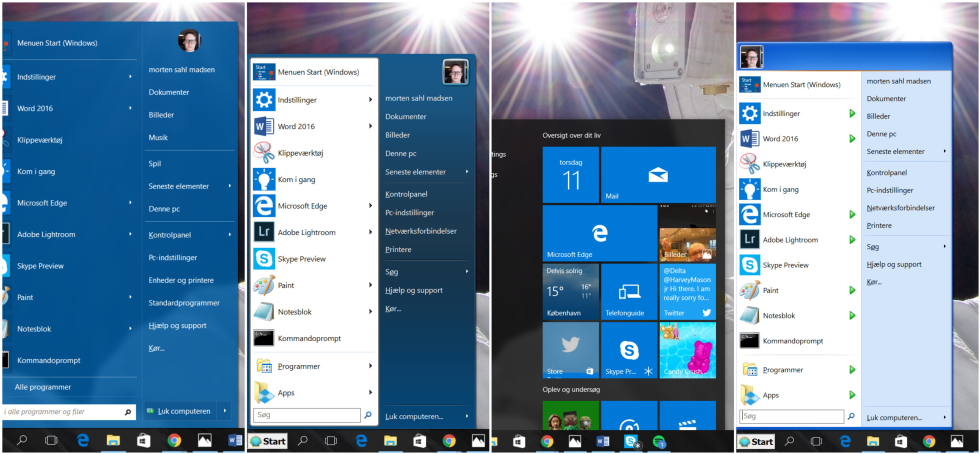Open the Mail live tile
This screenshot has height=454, width=980.
pos(658,175)
